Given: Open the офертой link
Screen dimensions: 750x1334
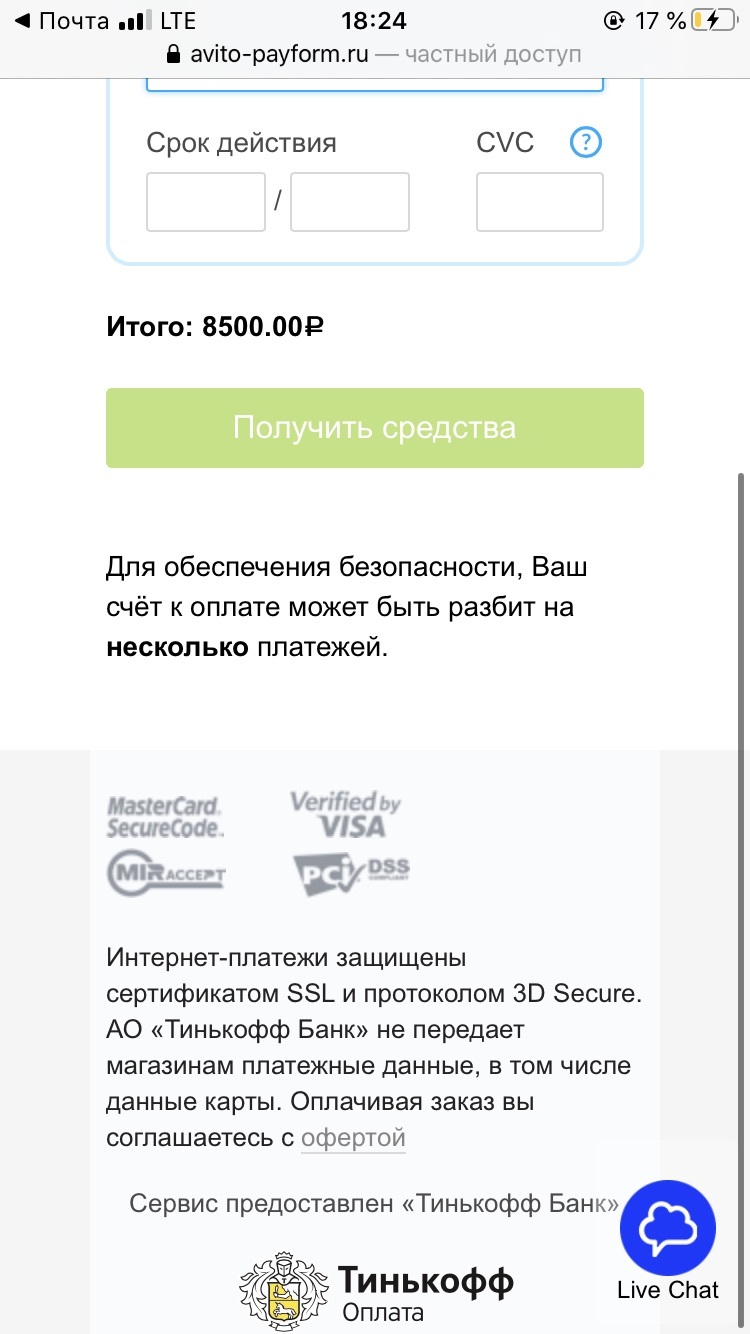Looking at the screenshot, I should click(353, 1137).
